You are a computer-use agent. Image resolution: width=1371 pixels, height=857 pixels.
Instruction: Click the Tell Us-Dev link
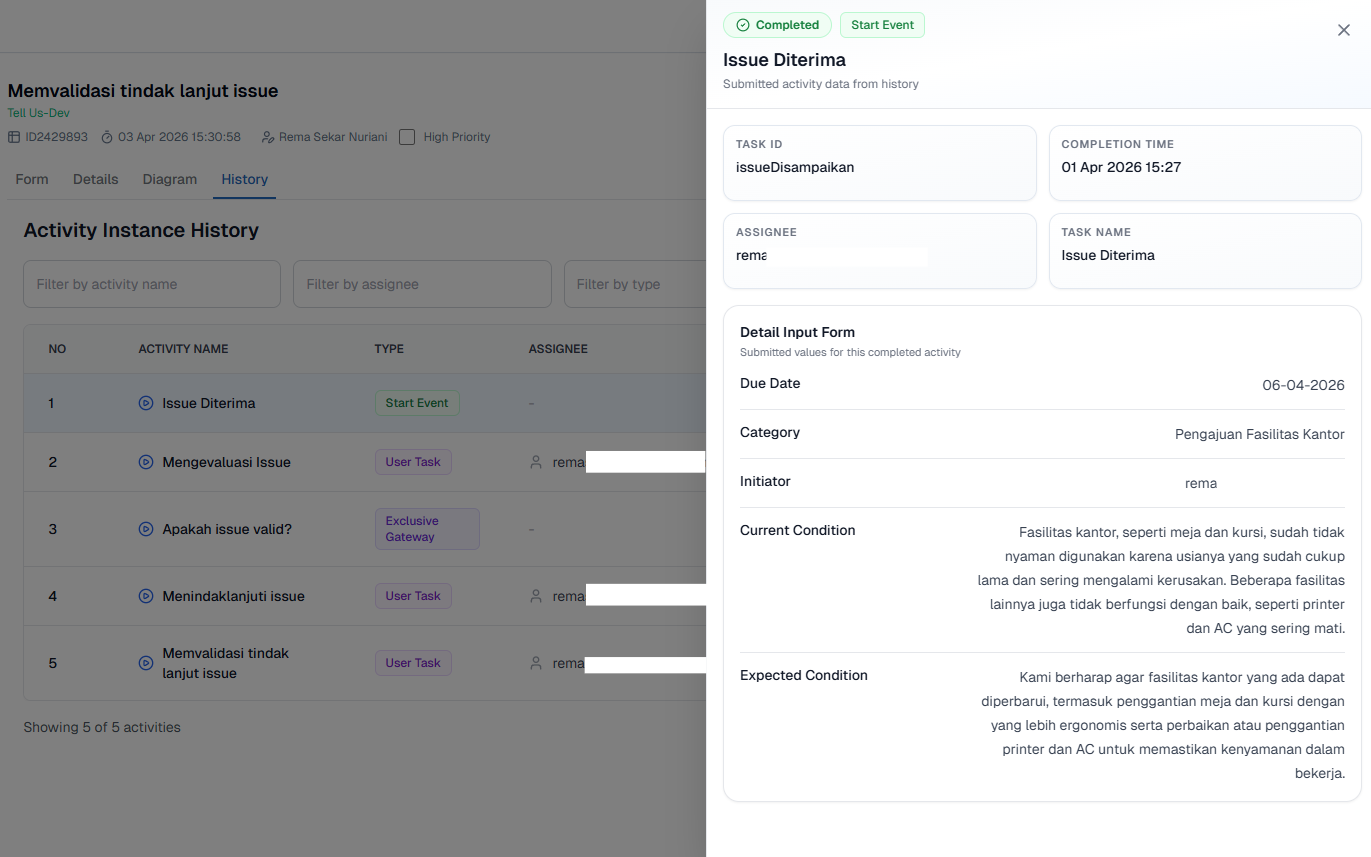click(38, 113)
